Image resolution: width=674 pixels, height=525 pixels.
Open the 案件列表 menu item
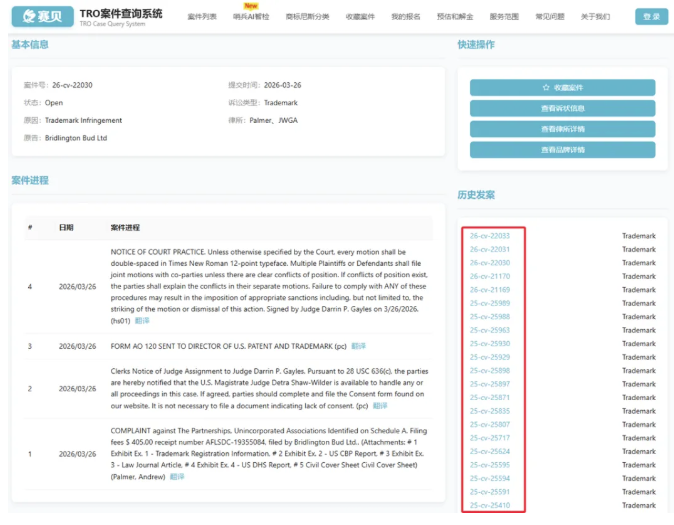[x=202, y=17]
